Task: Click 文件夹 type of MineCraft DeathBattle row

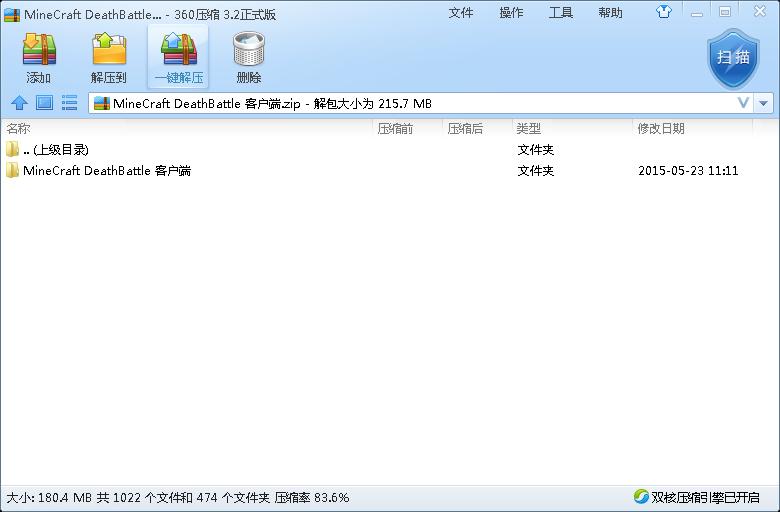Action: pos(536,171)
